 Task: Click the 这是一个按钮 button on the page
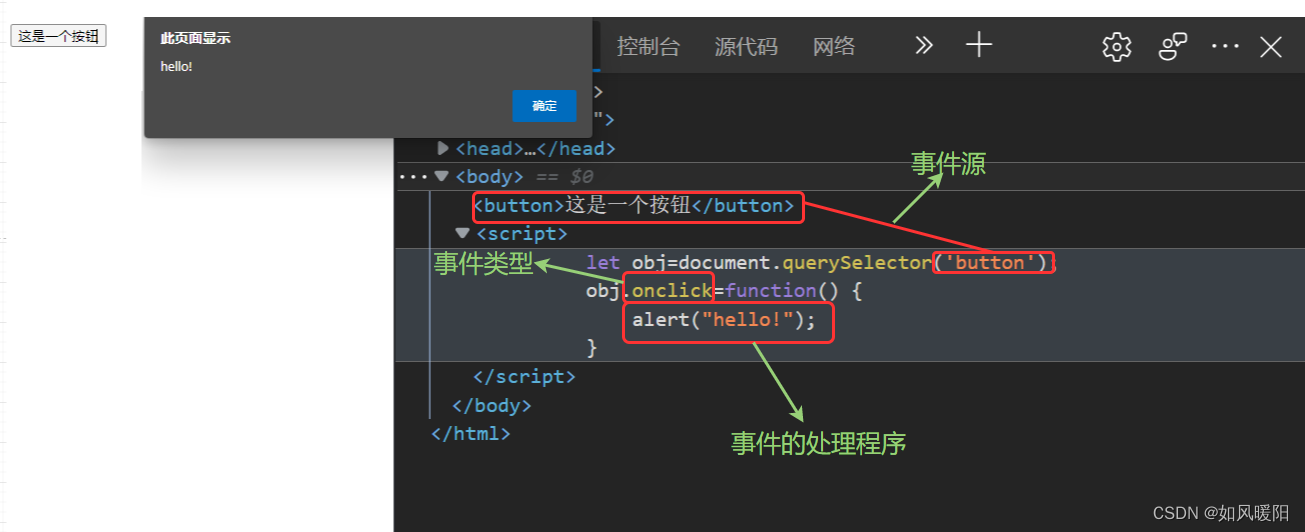(58, 36)
